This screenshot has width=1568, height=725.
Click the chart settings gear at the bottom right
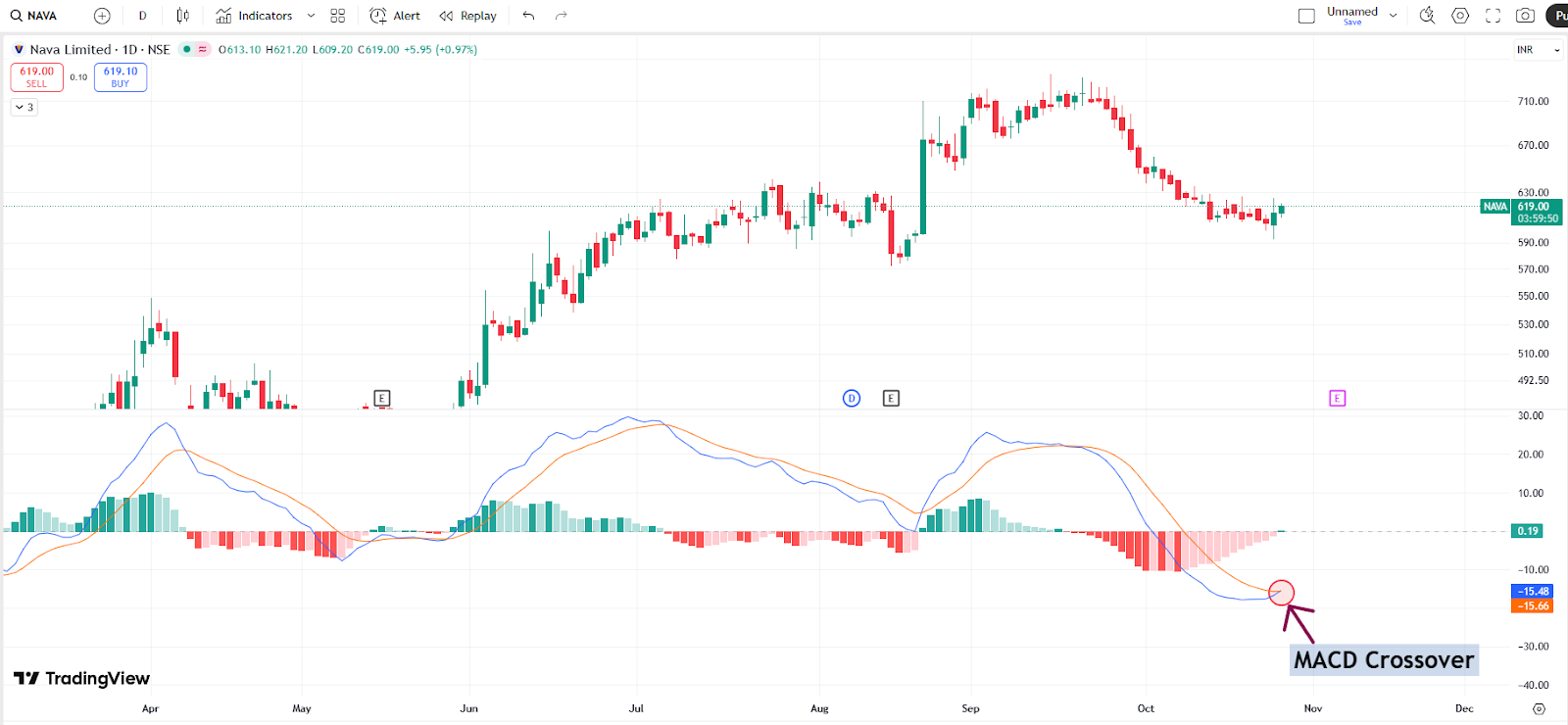[1539, 708]
